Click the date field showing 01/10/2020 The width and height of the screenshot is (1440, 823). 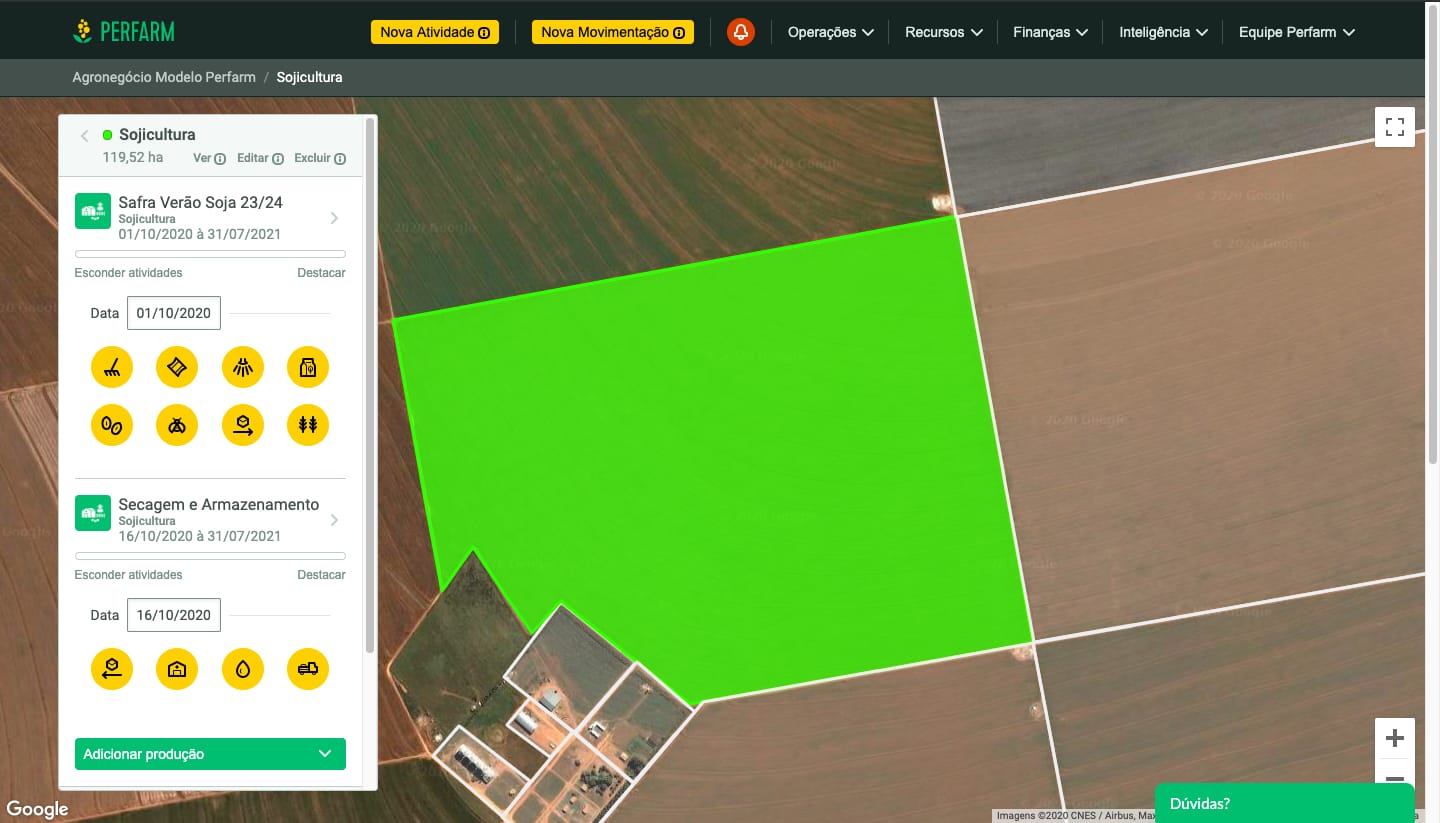click(173, 313)
